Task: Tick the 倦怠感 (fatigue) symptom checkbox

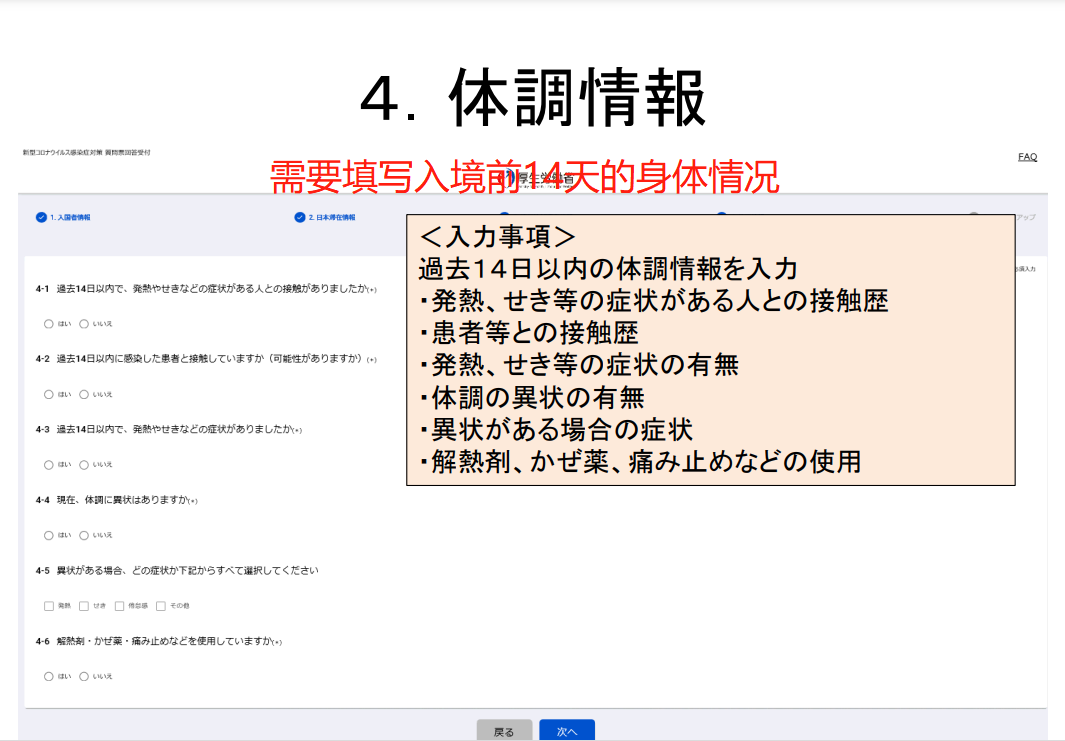Action: [x=120, y=606]
